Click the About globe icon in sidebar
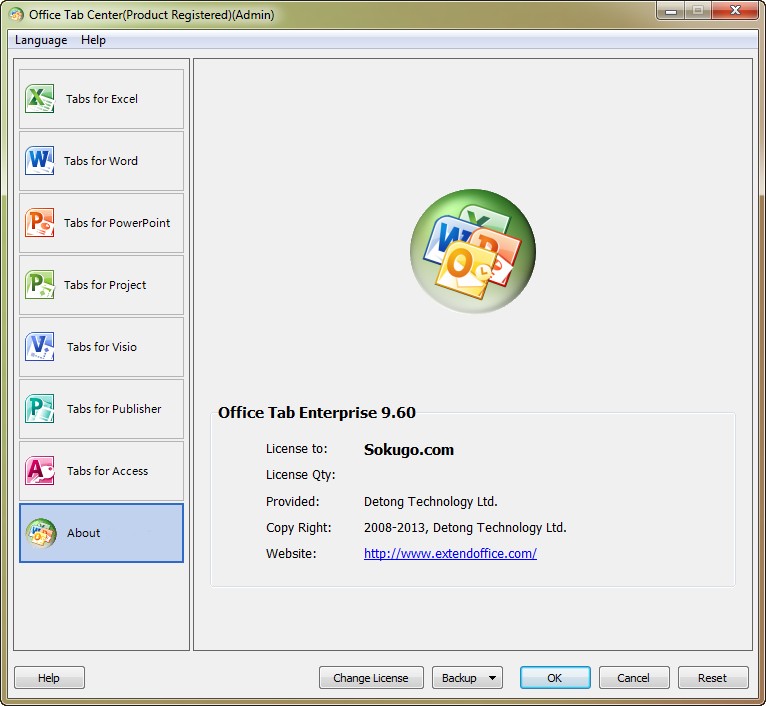 41,533
